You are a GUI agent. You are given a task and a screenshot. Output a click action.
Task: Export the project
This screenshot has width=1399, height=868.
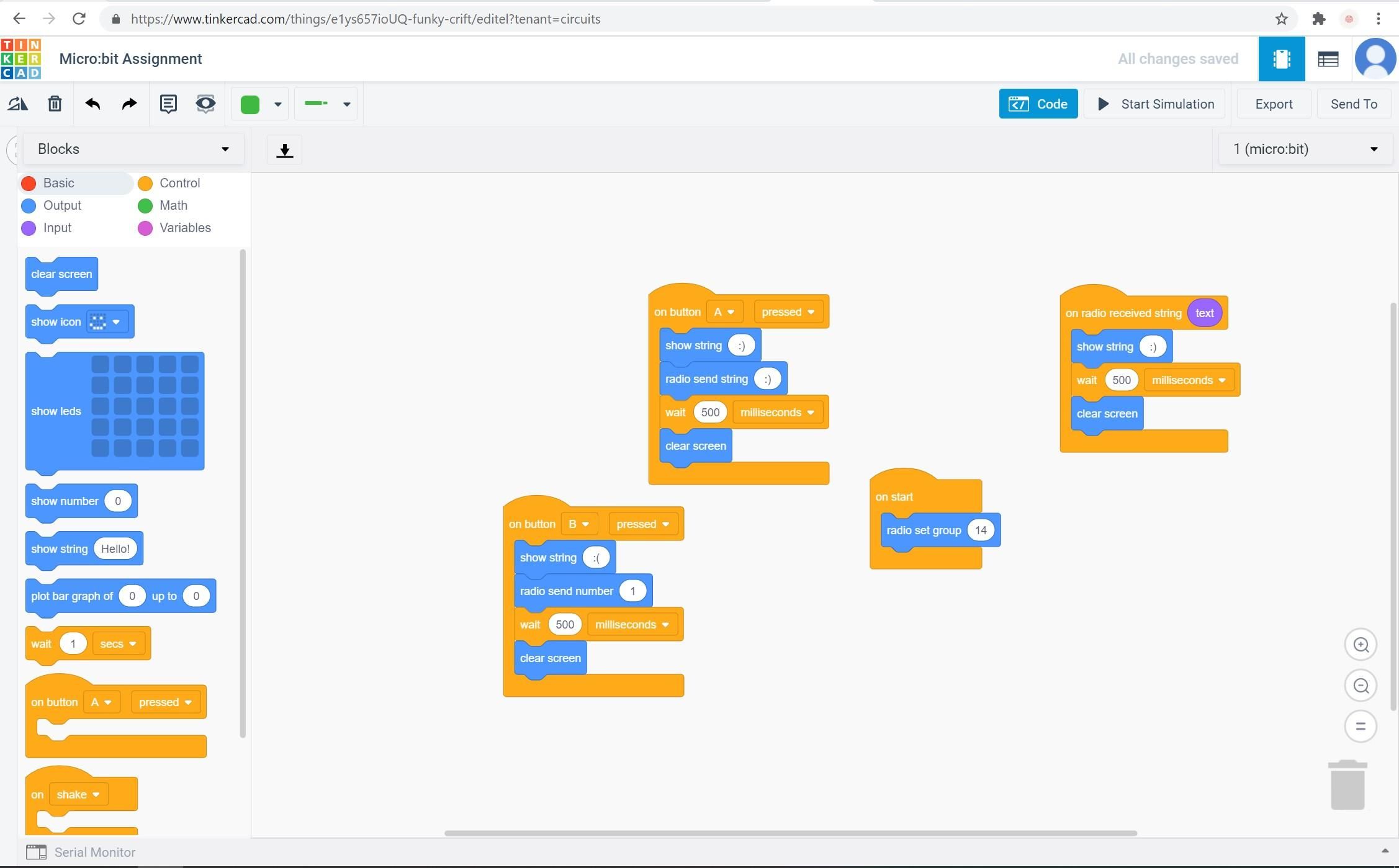coord(1273,104)
